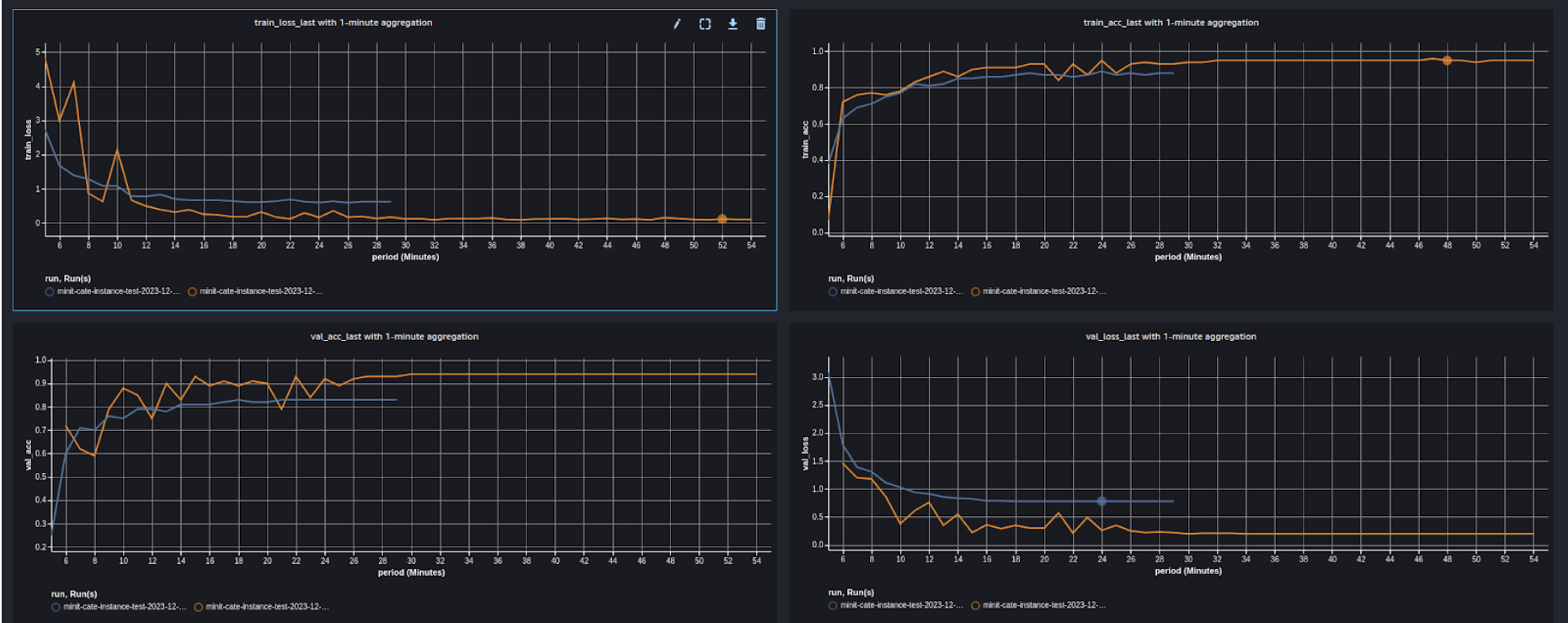Toggle blue run in train_loss legend
The image size is (1568, 623).
pos(50,291)
